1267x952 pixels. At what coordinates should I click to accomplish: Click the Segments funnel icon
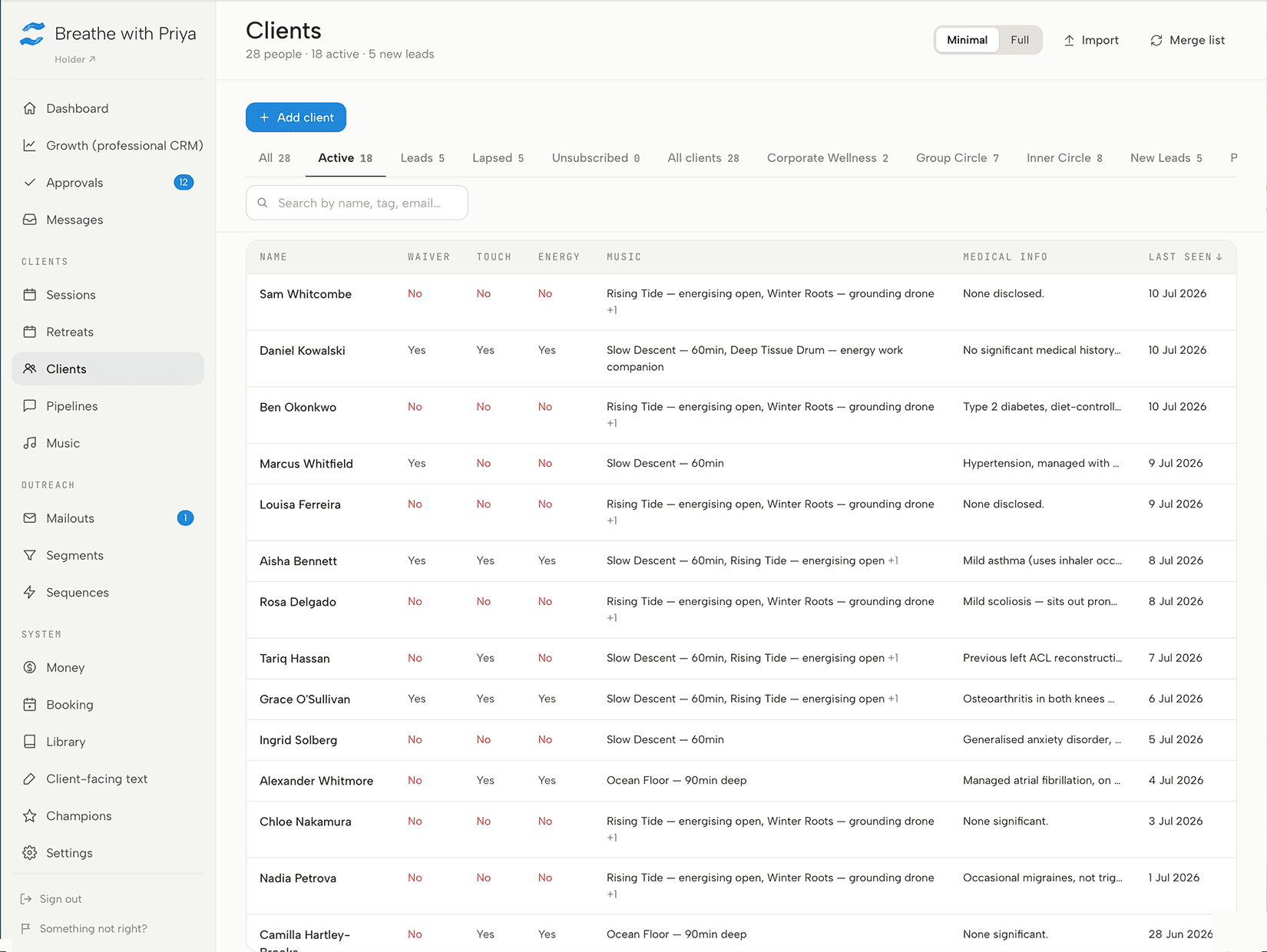[30, 555]
